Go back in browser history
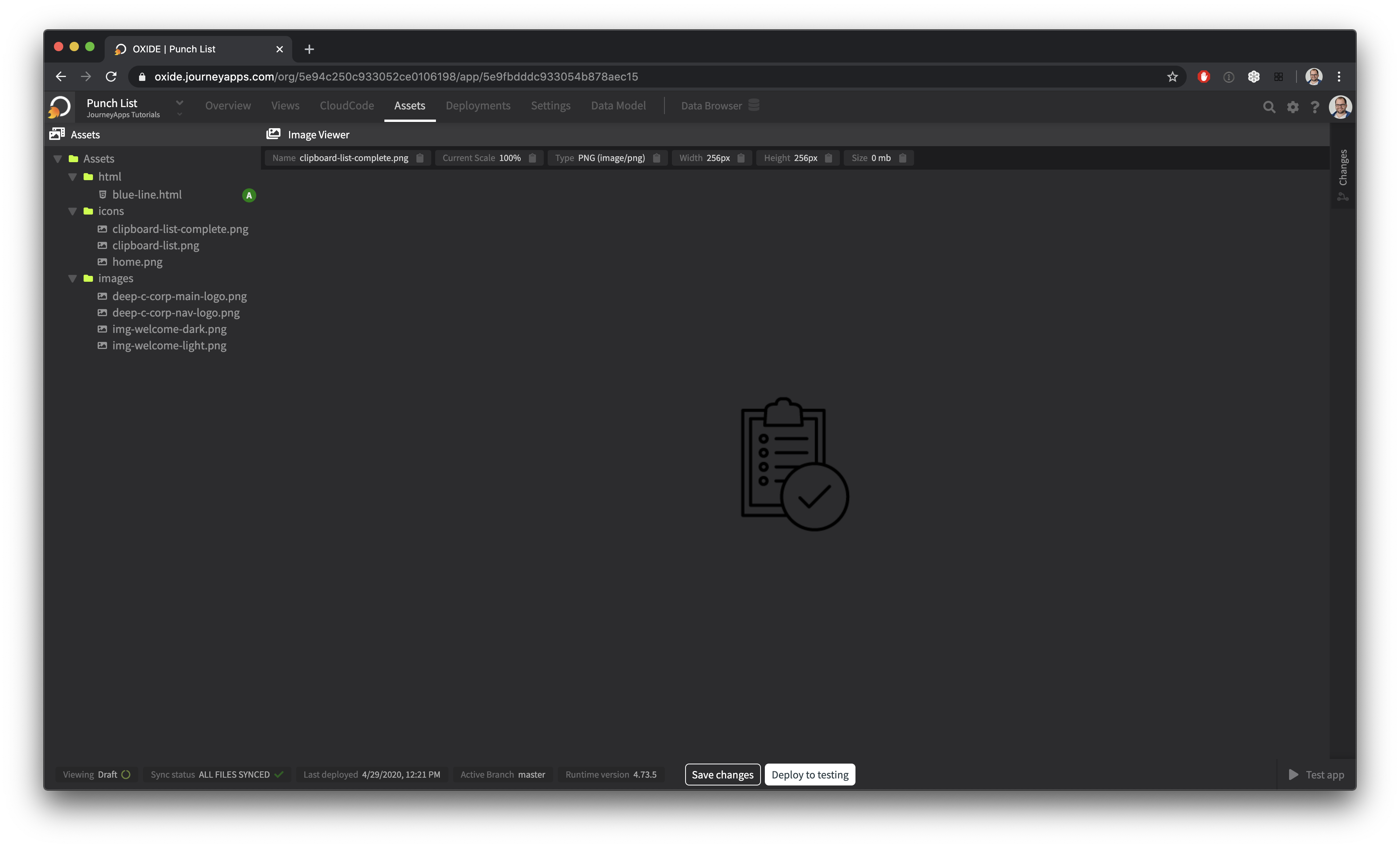Image resolution: width=1400 pixels, height=848 pixels. coord(61,77)
